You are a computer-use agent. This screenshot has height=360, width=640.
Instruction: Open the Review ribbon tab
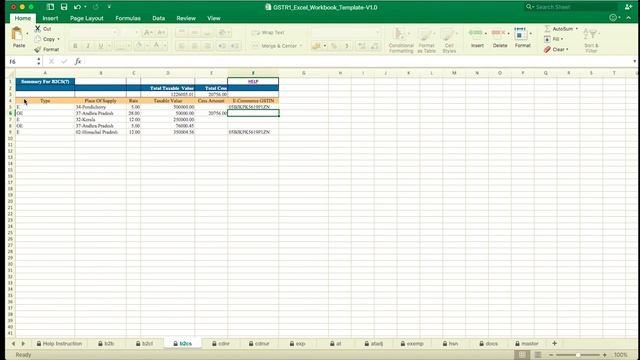186,18
